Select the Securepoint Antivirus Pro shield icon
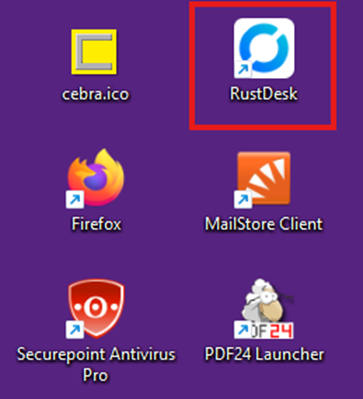Screen dimensions: 363x399 click(96, 308)
